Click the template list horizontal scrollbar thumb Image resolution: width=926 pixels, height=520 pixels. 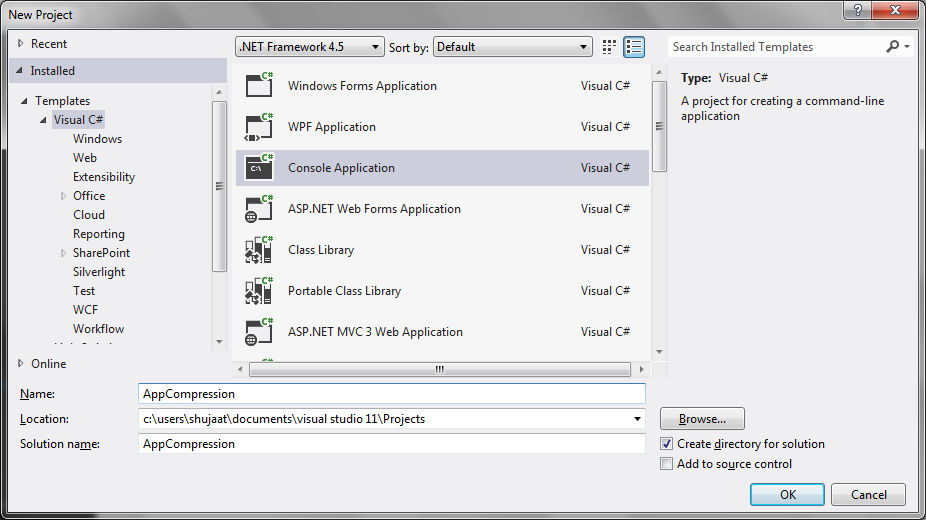point(440,369)
